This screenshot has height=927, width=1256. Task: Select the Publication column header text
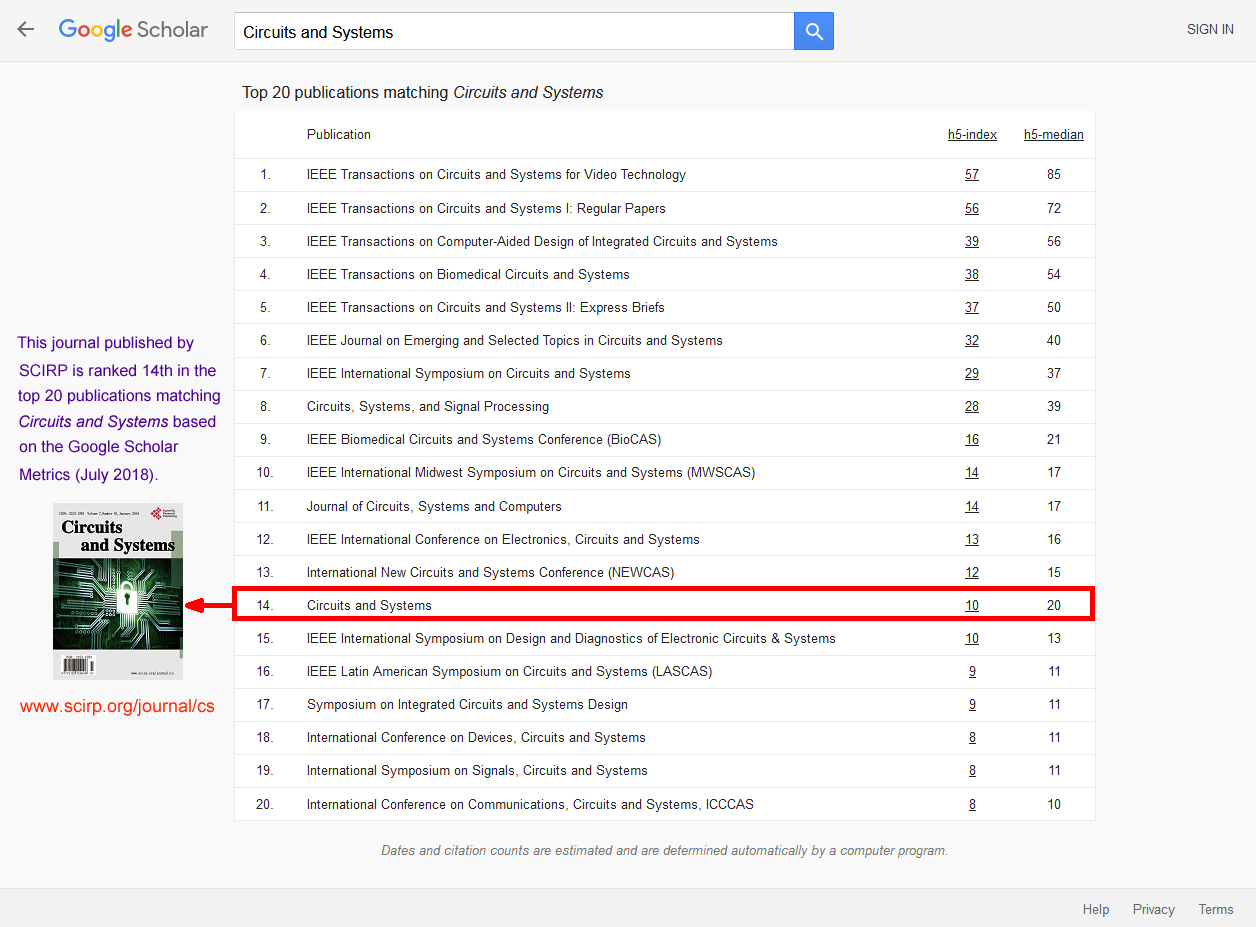coord(339,134)
